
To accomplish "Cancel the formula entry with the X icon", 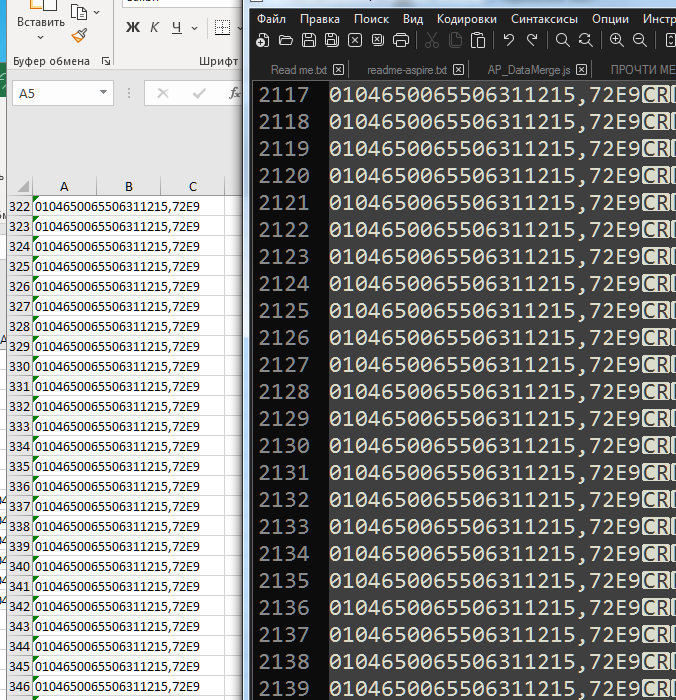I will 163,93.
